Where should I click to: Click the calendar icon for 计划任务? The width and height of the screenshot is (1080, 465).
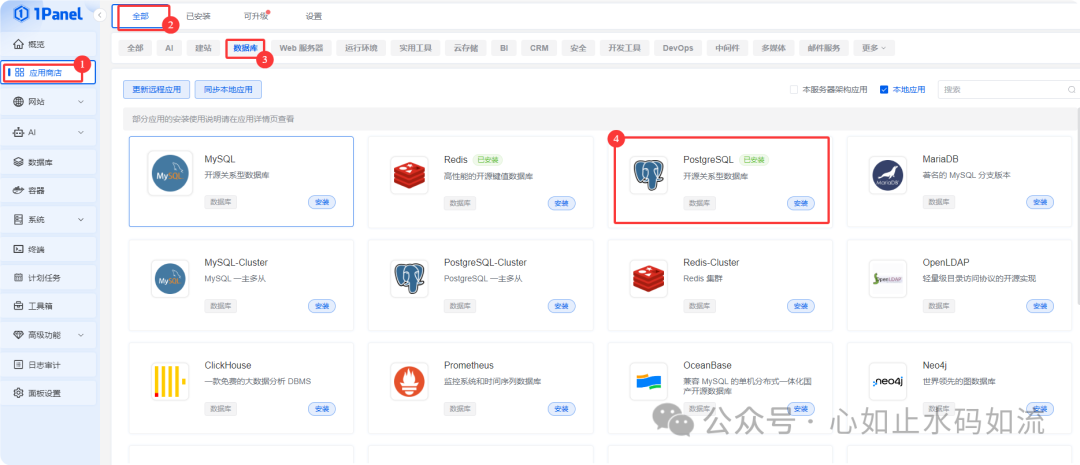(19, 278)
